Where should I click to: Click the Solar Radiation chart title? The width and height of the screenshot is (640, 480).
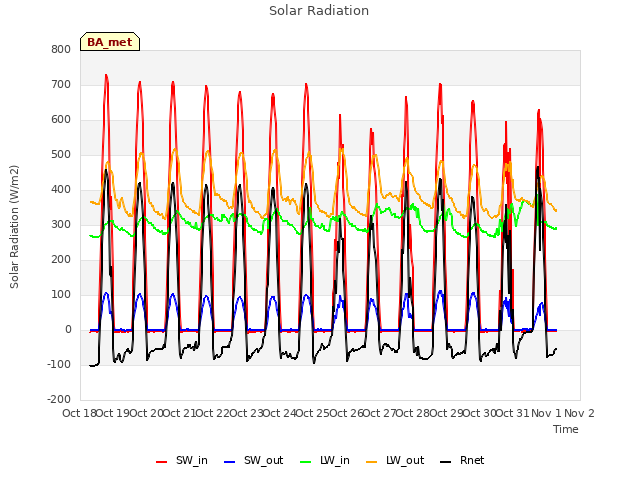tap(319, 11)
